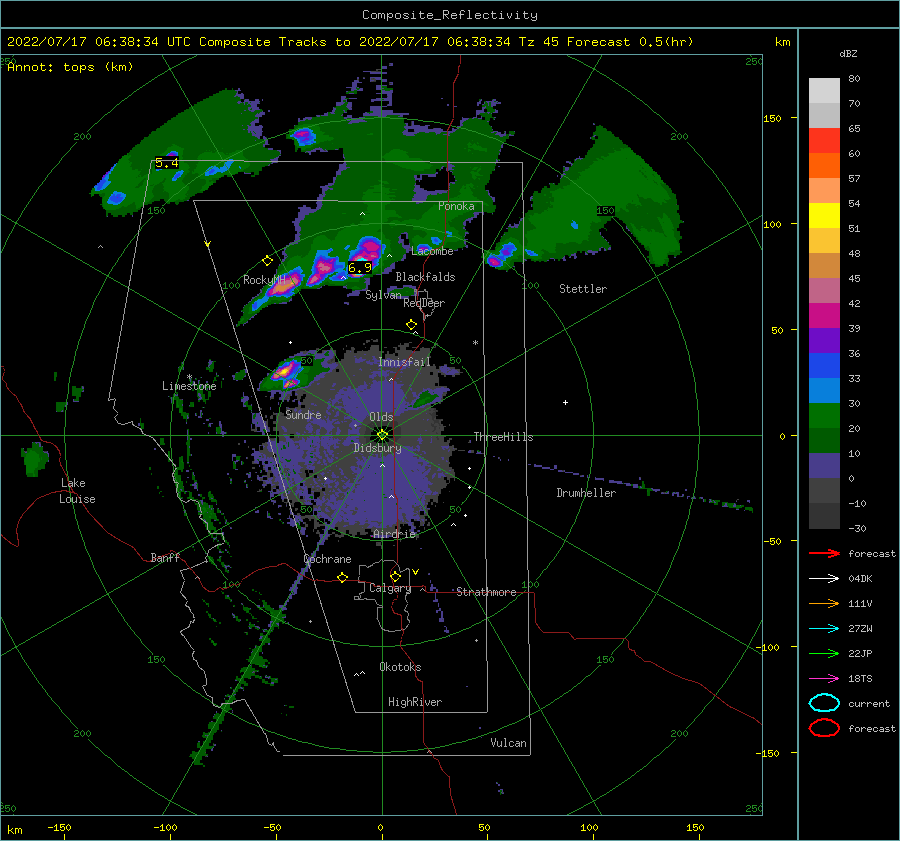This screenshot has width=900, height=841.
Task: Click the radar center marker below Olds
Action: pos(382,435)
